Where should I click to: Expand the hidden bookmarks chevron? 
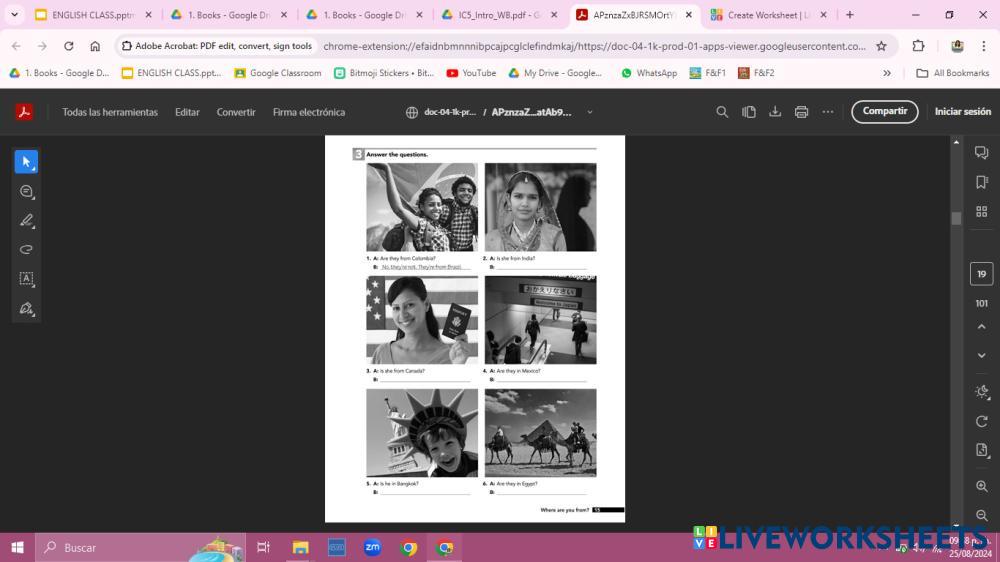pos(887,73)
